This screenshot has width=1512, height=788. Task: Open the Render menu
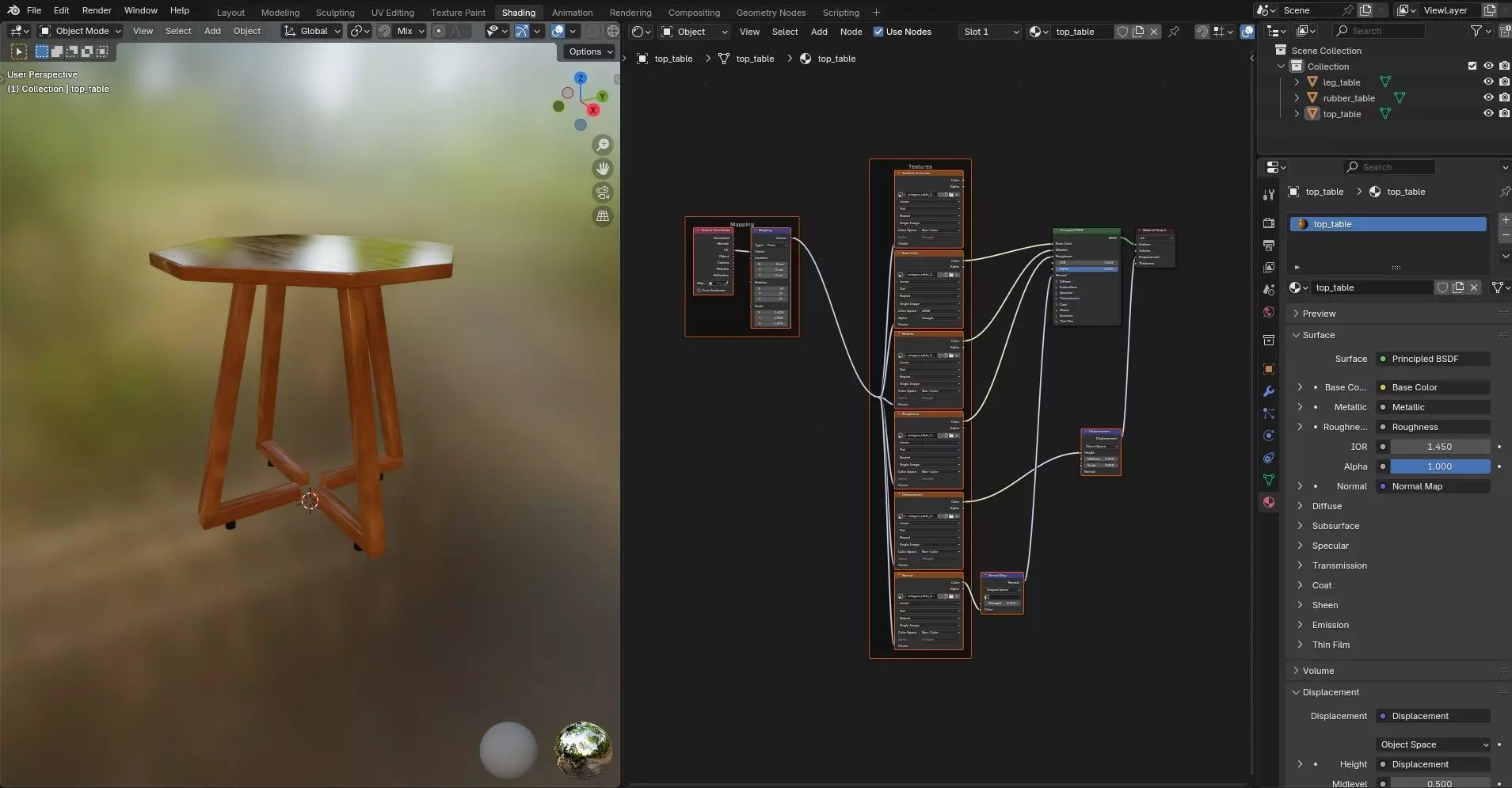97,10
